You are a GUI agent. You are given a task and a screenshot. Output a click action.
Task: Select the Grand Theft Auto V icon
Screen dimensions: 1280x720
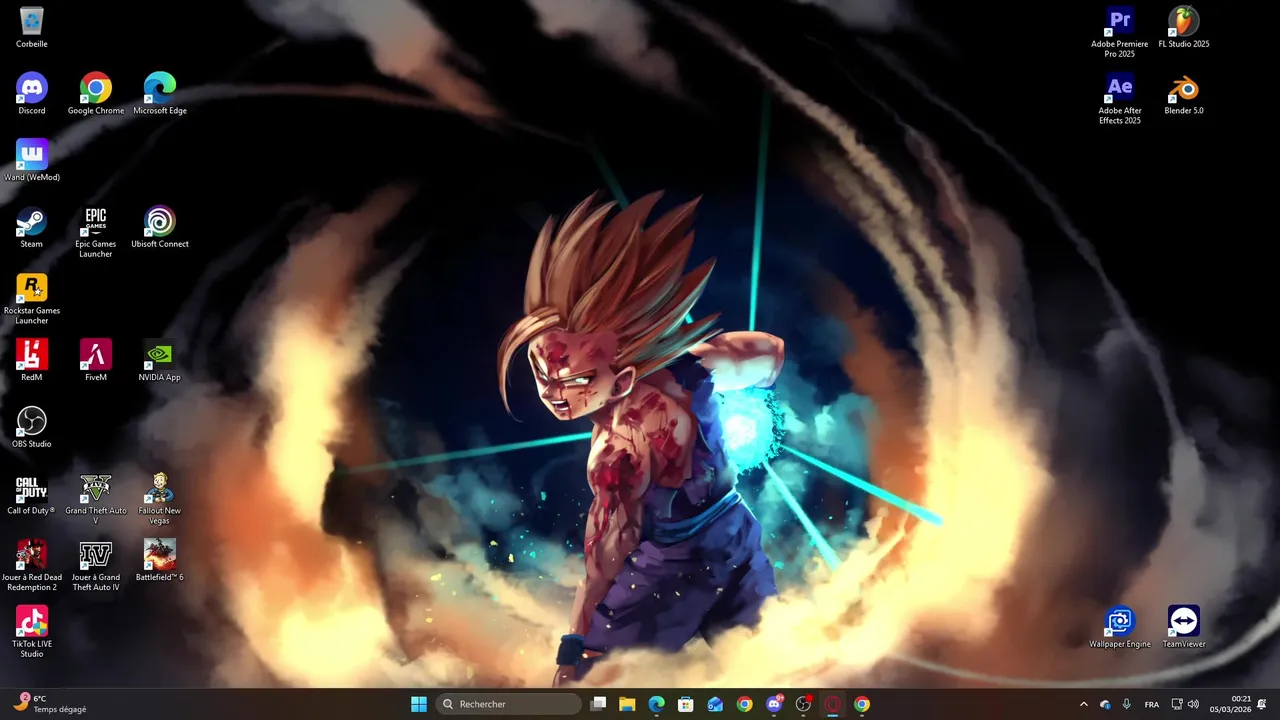96,499
